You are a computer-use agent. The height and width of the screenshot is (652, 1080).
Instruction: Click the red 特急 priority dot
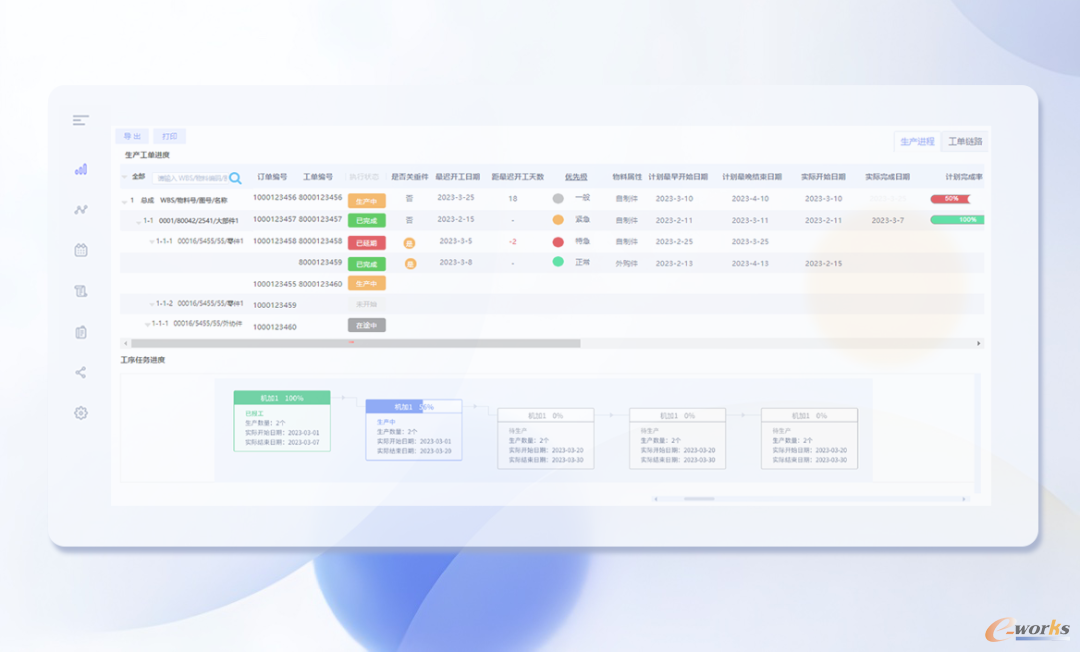pos(558,242)
